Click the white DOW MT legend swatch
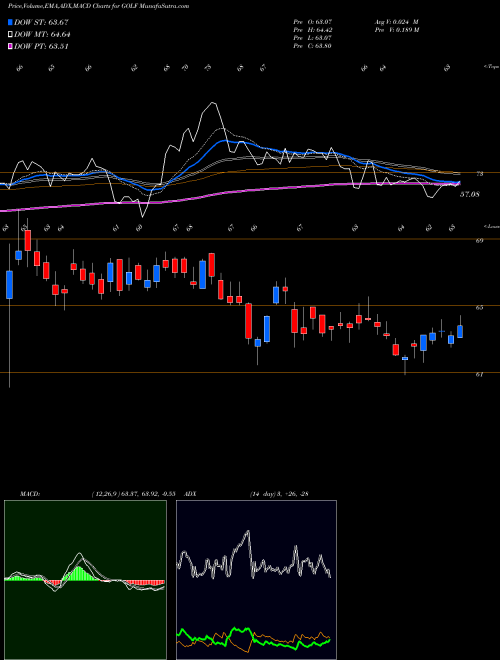Screen dimensions: 500x660 10,35
